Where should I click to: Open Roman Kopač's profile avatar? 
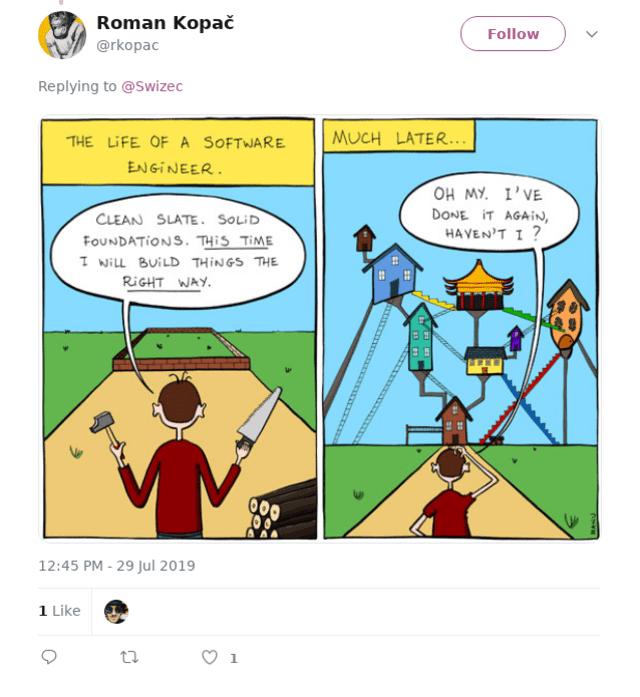pyautogui.click(x=62, y=35)
